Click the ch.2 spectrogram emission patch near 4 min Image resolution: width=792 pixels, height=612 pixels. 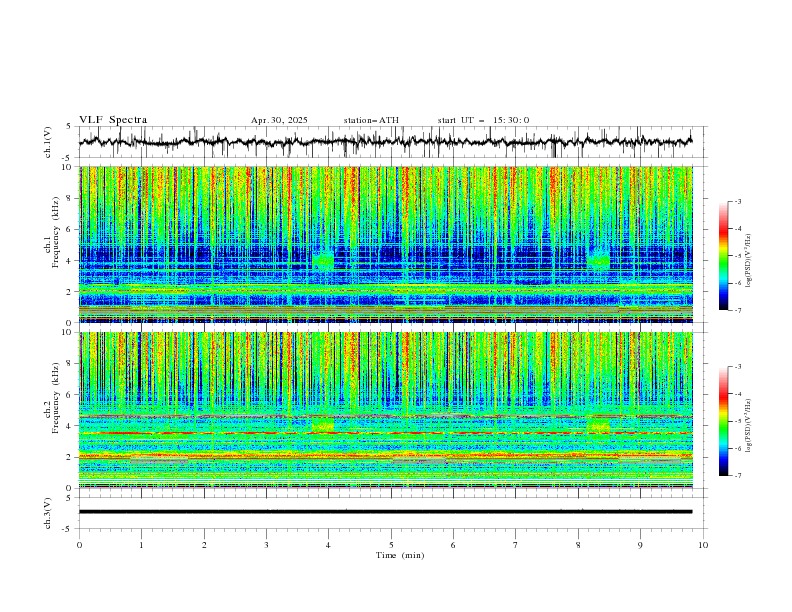coord(323,425)
